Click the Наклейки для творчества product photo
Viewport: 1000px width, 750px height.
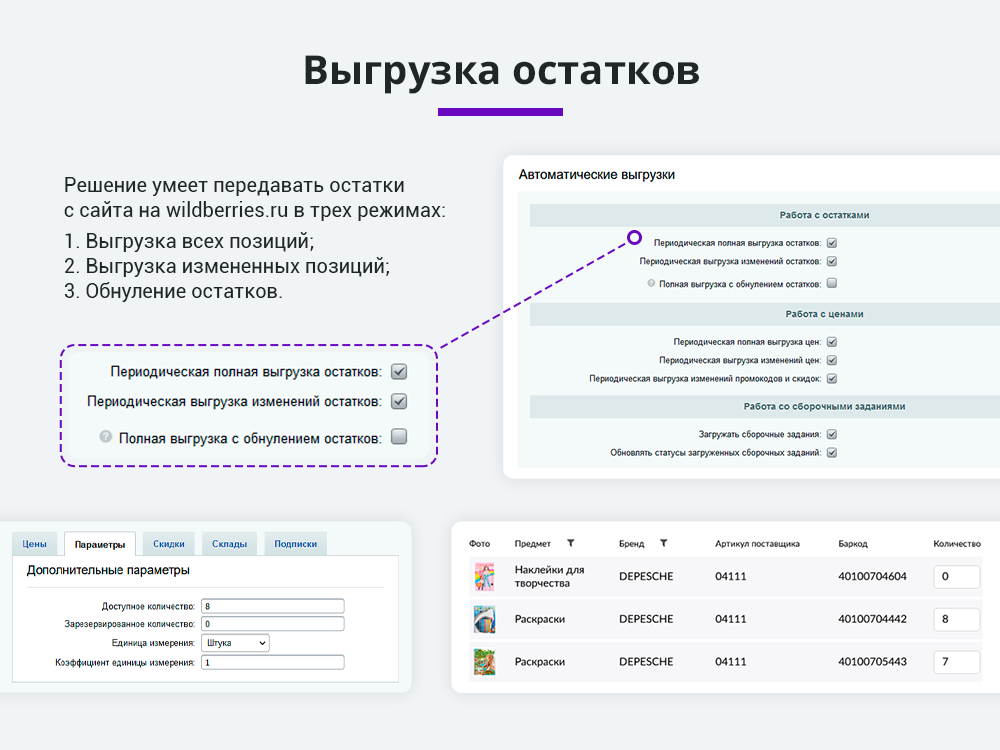[x=485, y=577]
